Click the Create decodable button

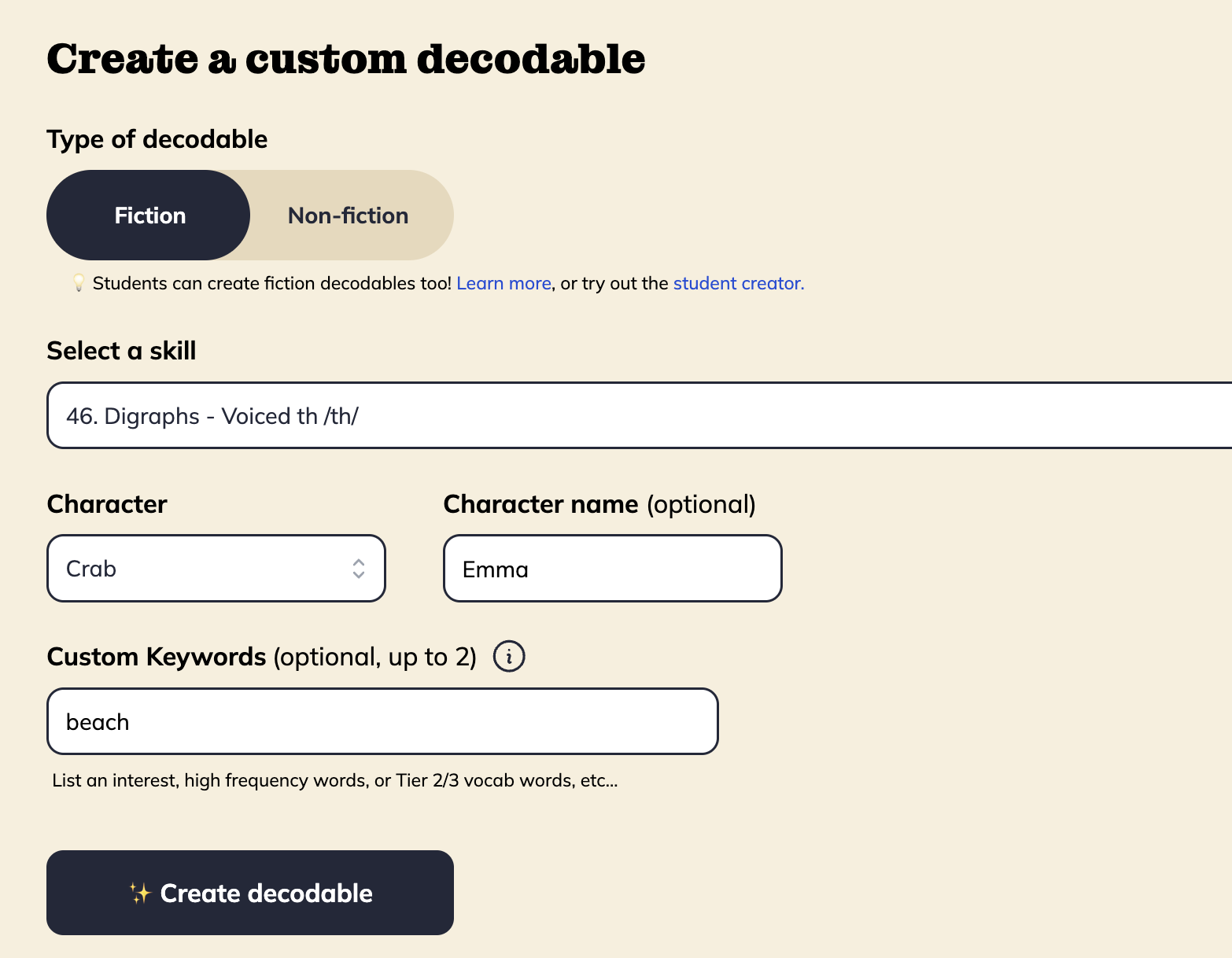(x=250, y=893)
